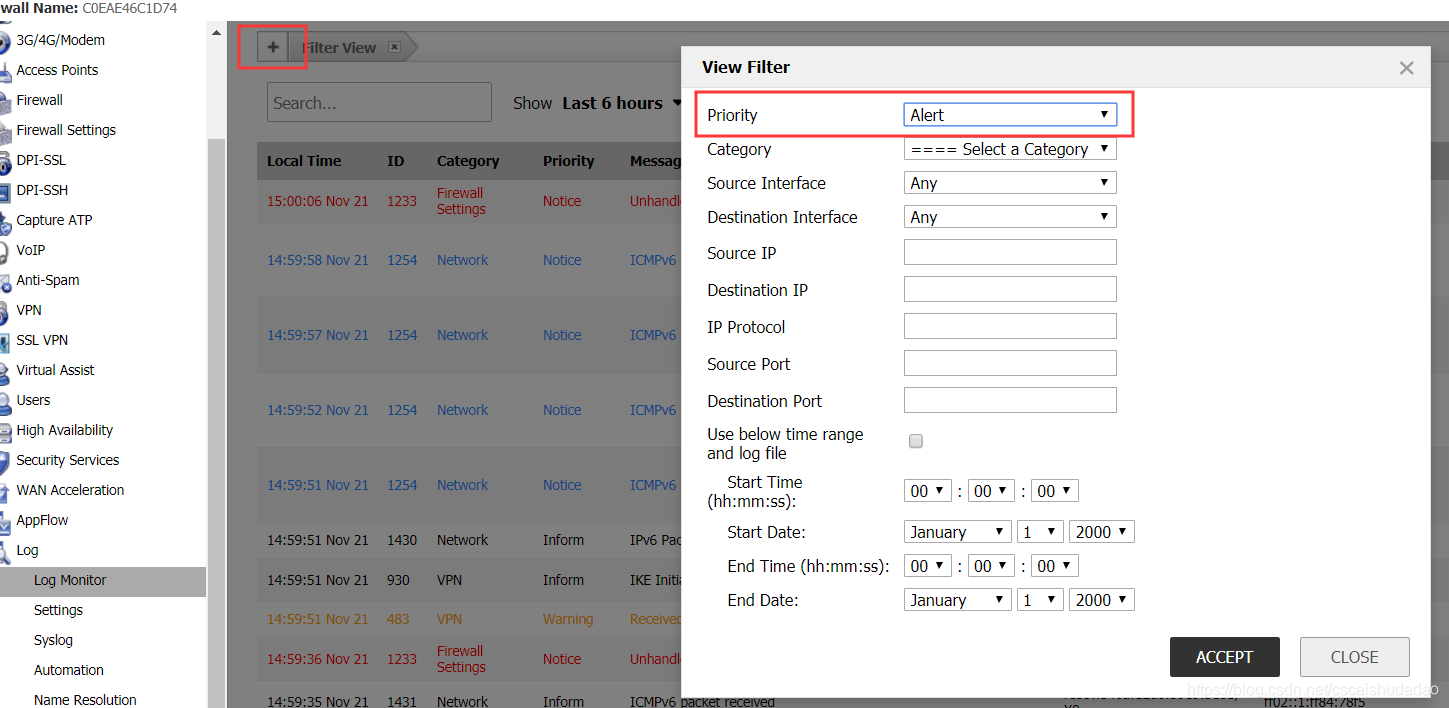This screenshot has height=708, width=1449.
Task: Click the CLOSE button
Action: point(1354,657)
